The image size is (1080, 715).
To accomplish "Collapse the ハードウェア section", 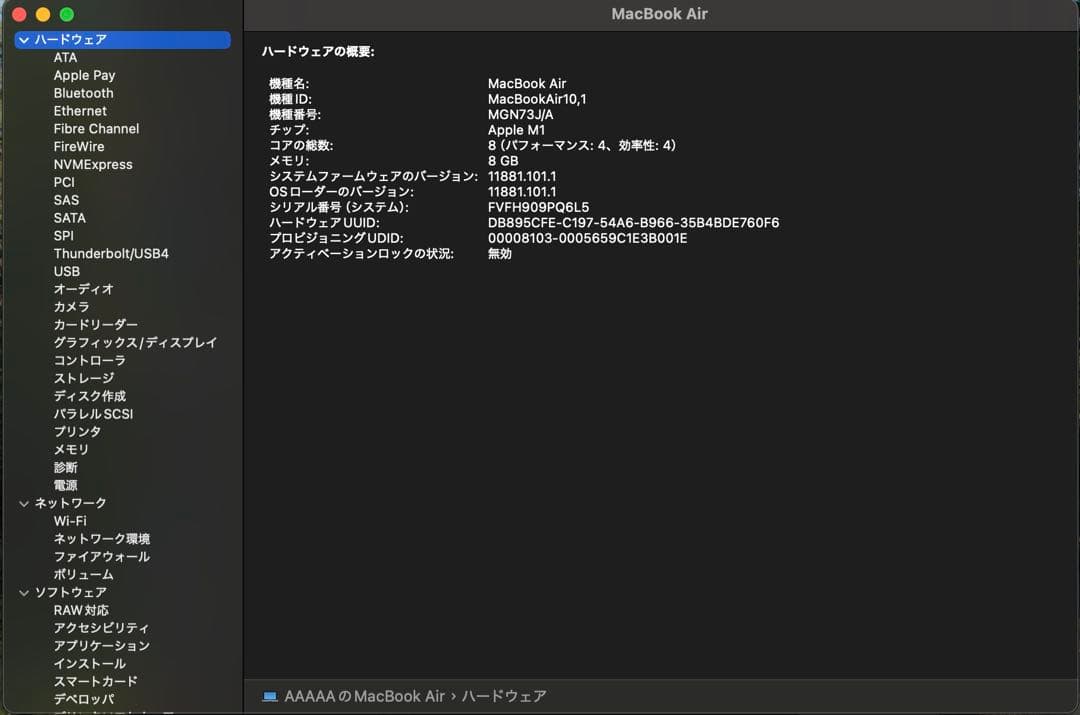I will [22, 40].
